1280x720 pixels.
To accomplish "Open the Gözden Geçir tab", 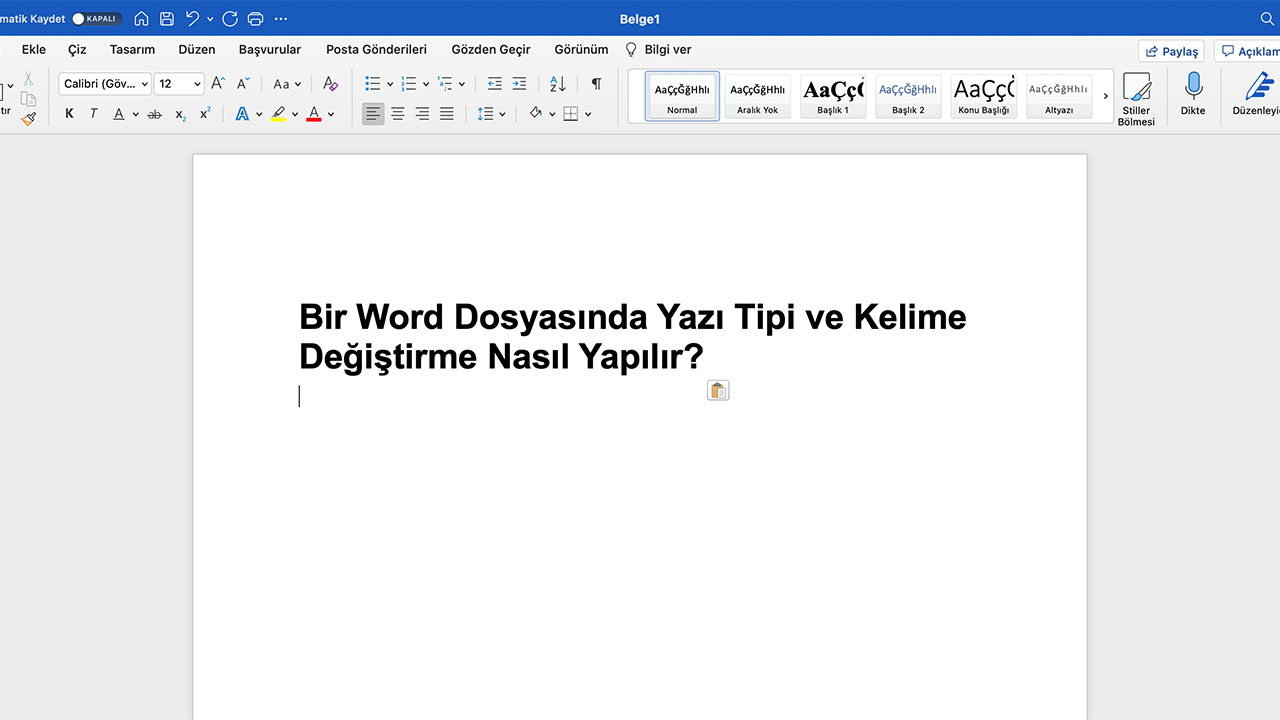I will 490,49.
